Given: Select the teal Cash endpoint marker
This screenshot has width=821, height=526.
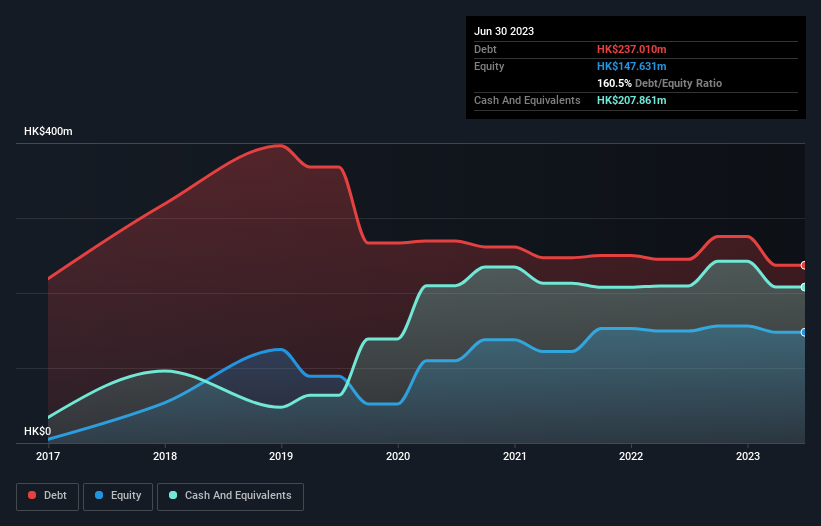Looking at the screenshot, I should pos(804,287).
